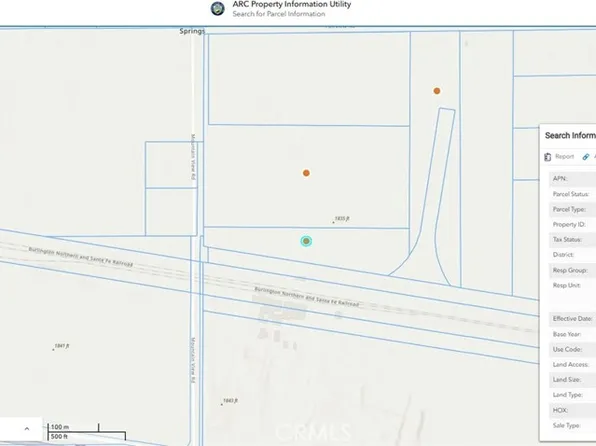Select the Base Year: row
Viewport: 596px width, 446px height.
pos(572,334)
